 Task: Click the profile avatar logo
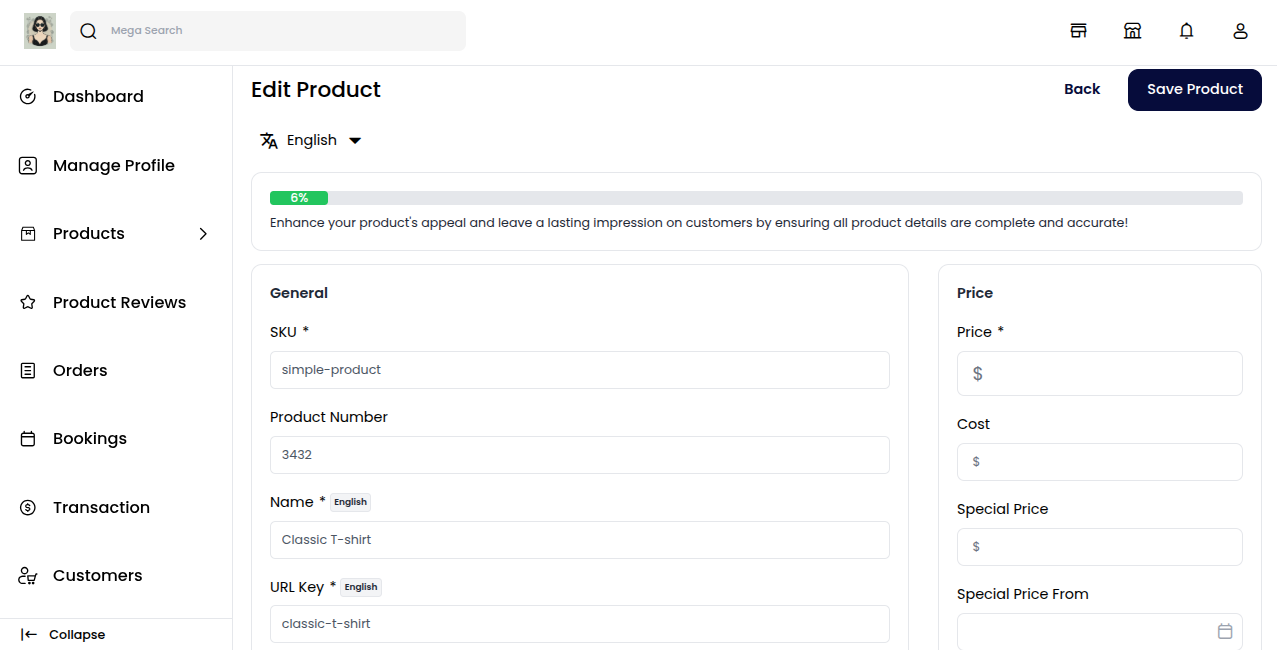[x=40, y=31]
